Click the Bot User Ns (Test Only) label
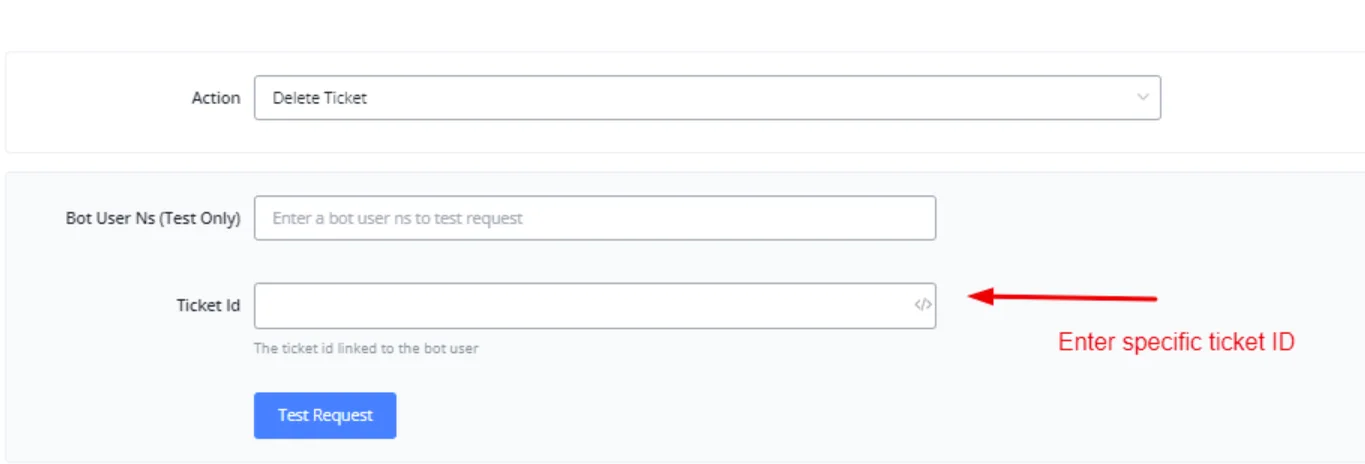Screen dimensions: 1365x464 [153, 218]
